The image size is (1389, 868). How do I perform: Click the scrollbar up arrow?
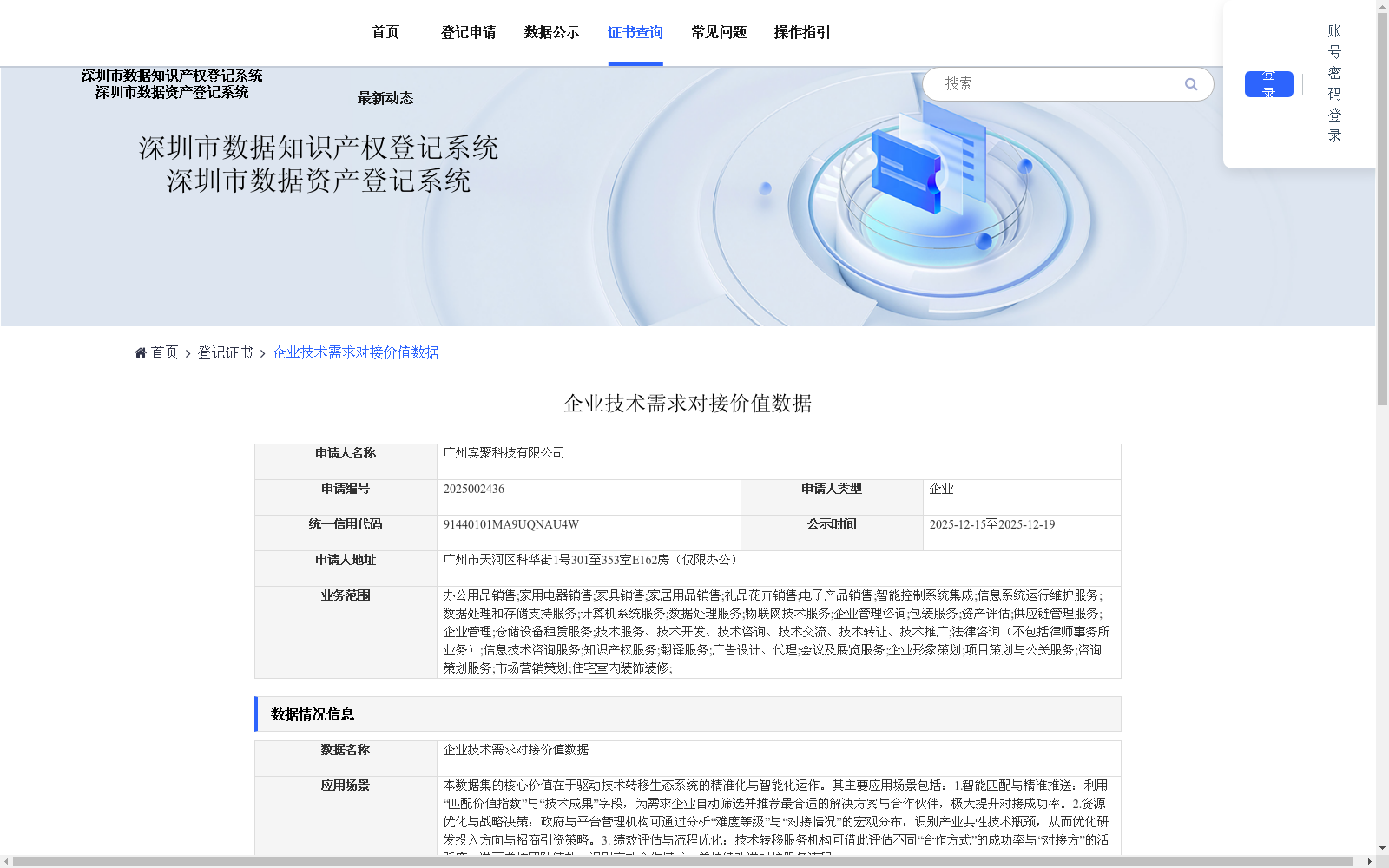[x=1382, y=5]
